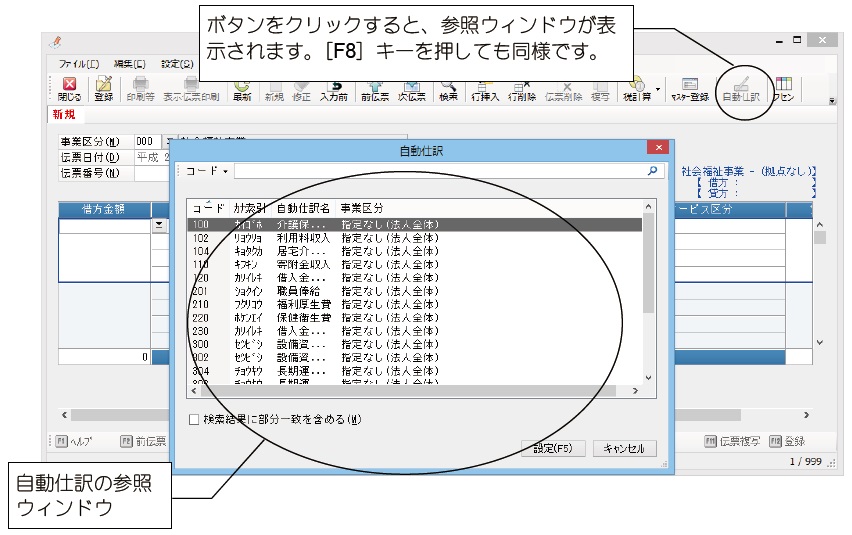Click the 行挿入 (insert row) toolbar icon
Screen dimensions: 852x535
(x=485, y=89)
